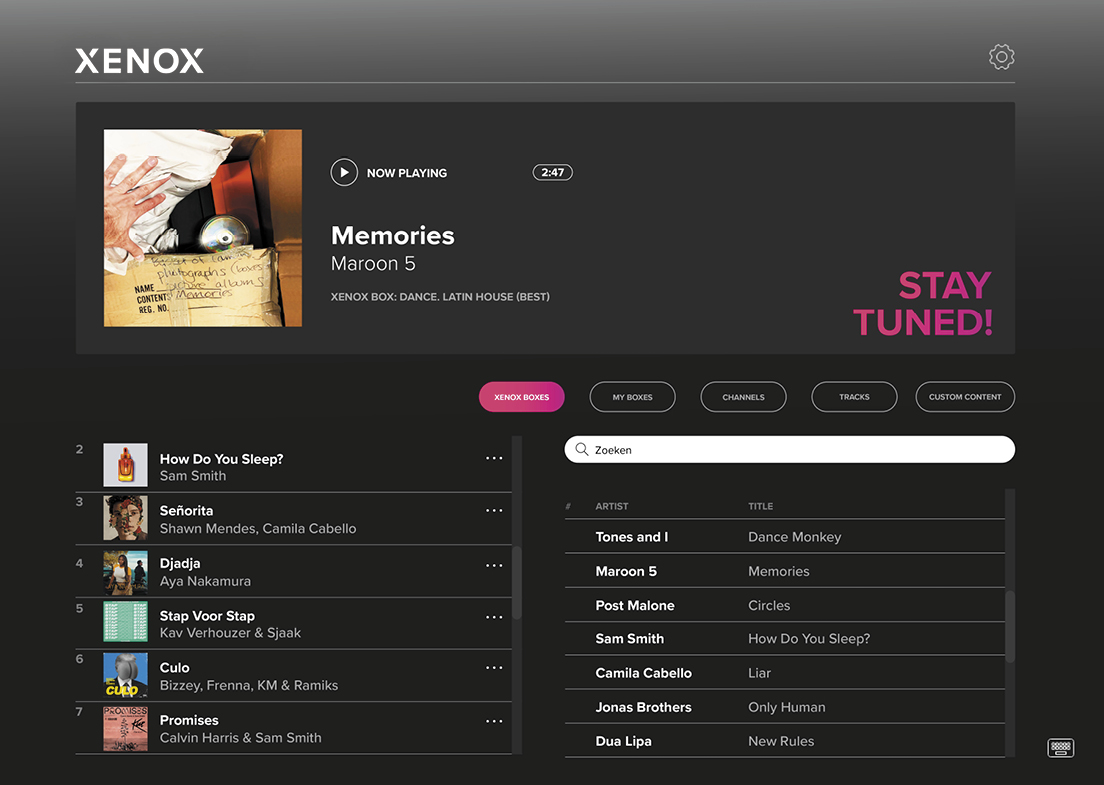Open the three-dot menu for Djadja

tap(494, 565)
